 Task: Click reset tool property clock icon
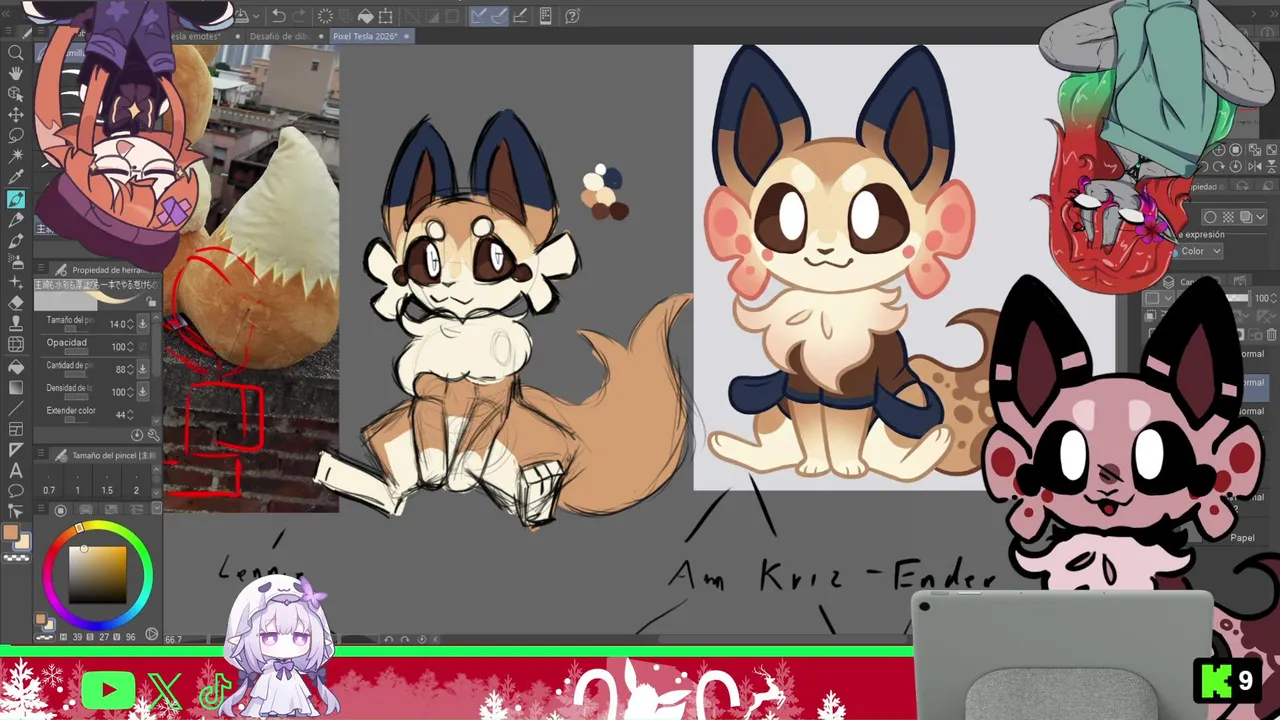click(137, 434)
